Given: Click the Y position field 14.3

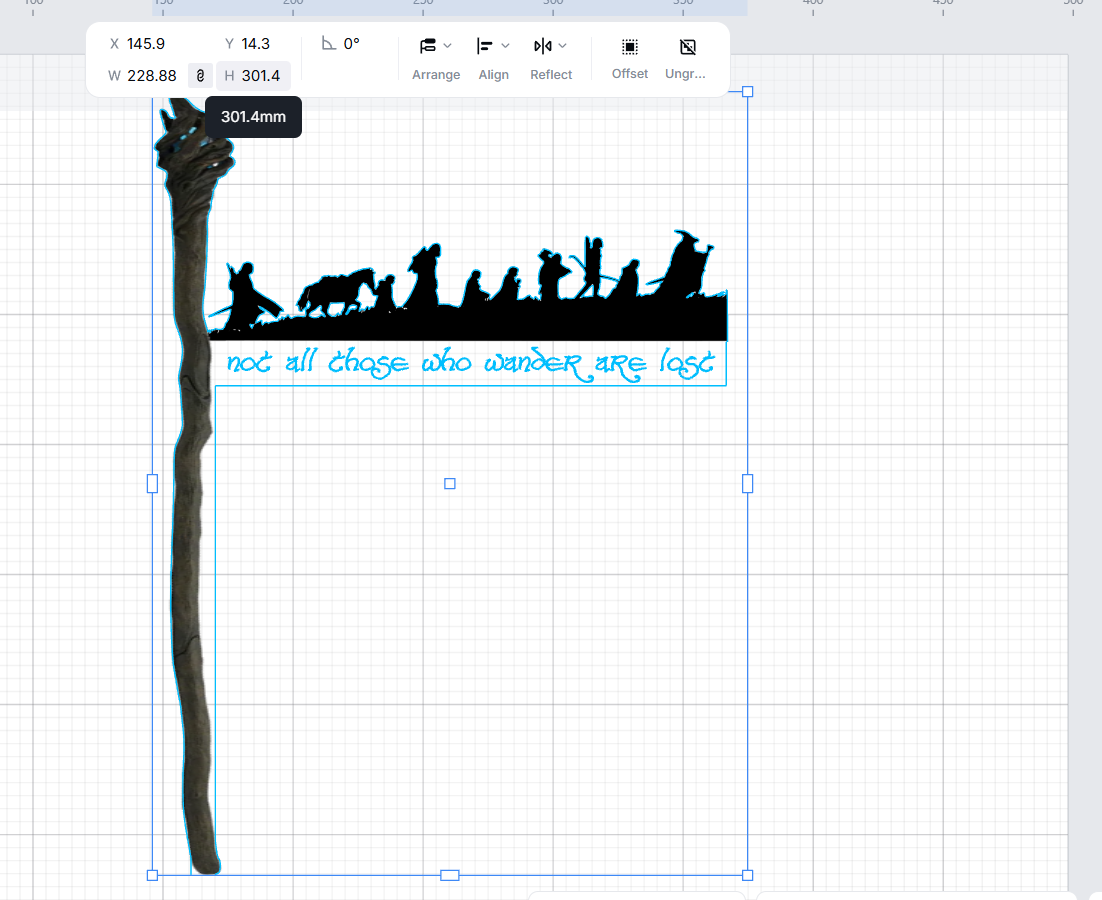Looking at the screenshot, I should [255, 44].
